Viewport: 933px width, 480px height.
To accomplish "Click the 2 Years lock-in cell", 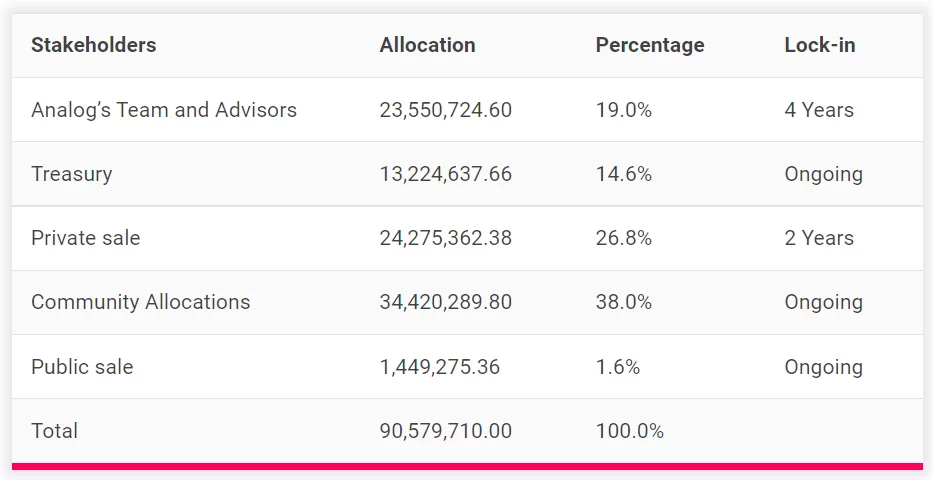I will [x=819, y=238].
